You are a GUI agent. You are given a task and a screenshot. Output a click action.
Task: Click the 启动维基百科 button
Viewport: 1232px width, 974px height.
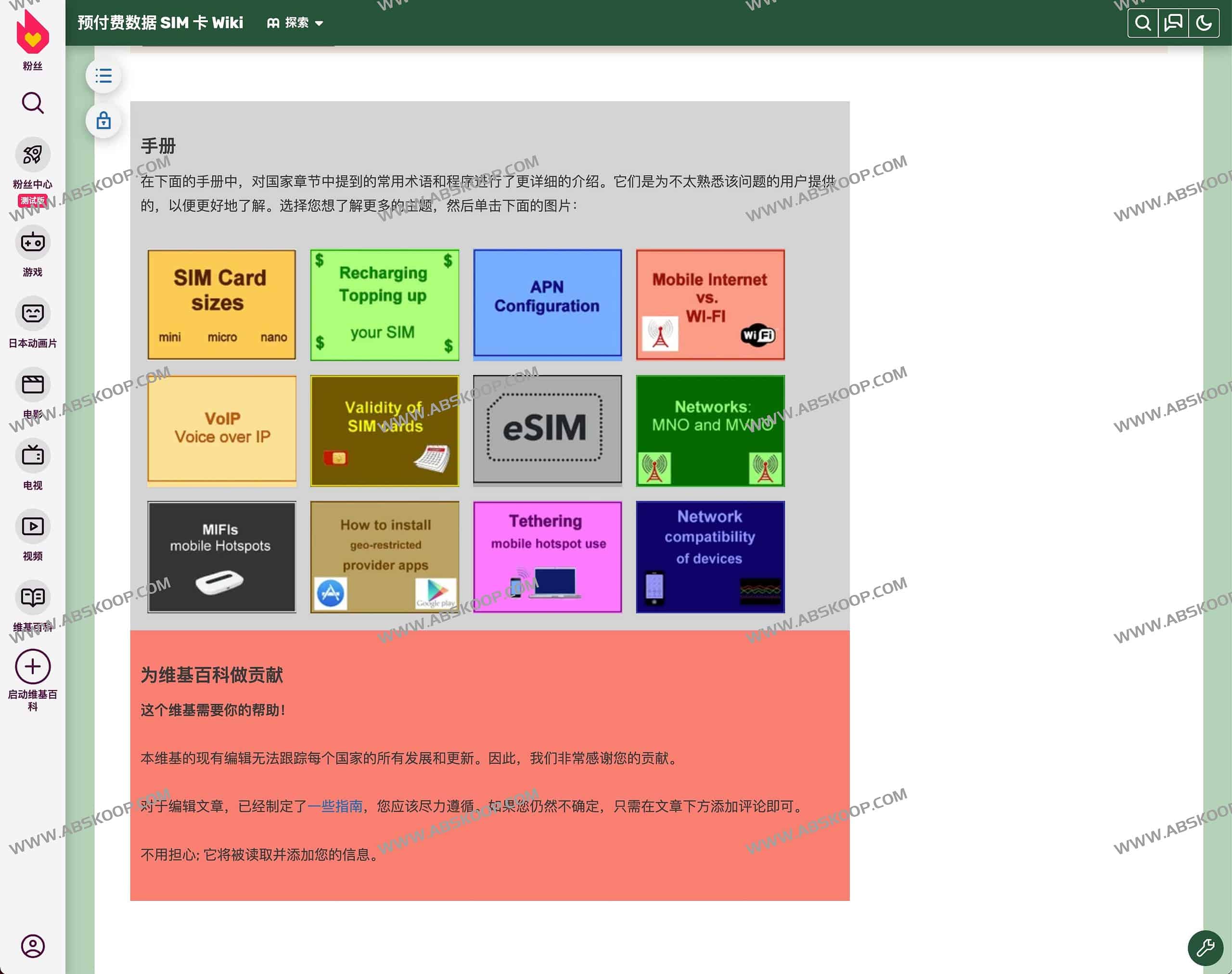33,666
